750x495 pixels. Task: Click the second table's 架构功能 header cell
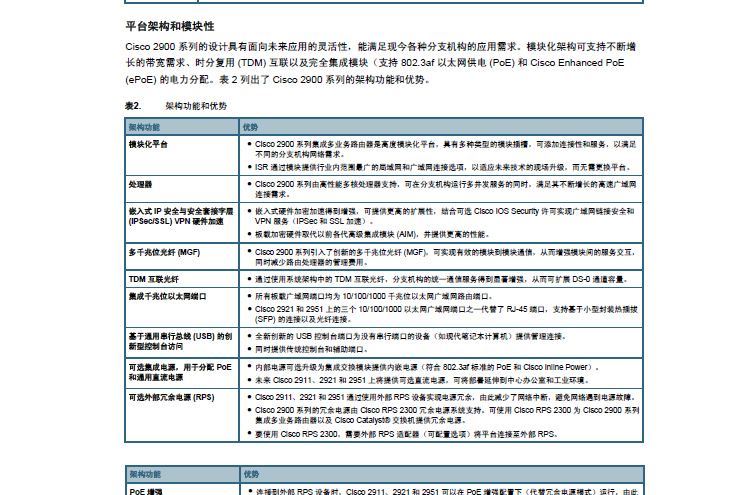pos(182,474)
